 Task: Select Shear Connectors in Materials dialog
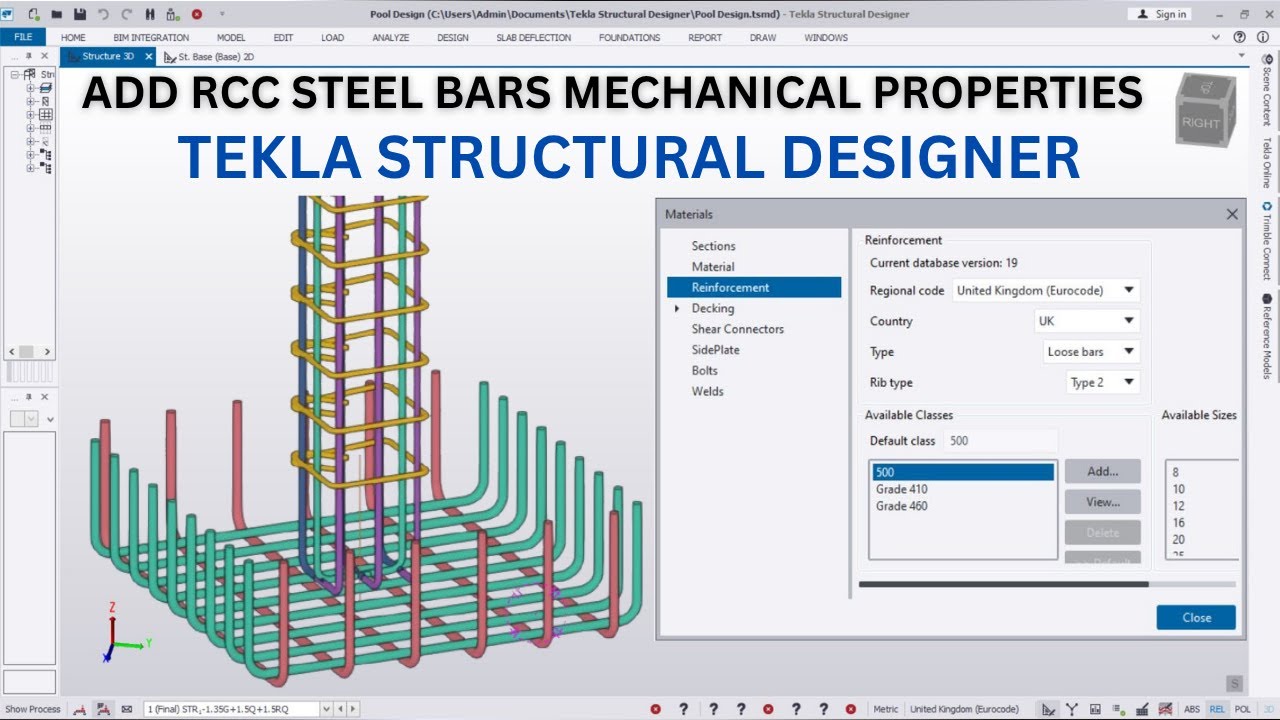(x=738, y=329)
